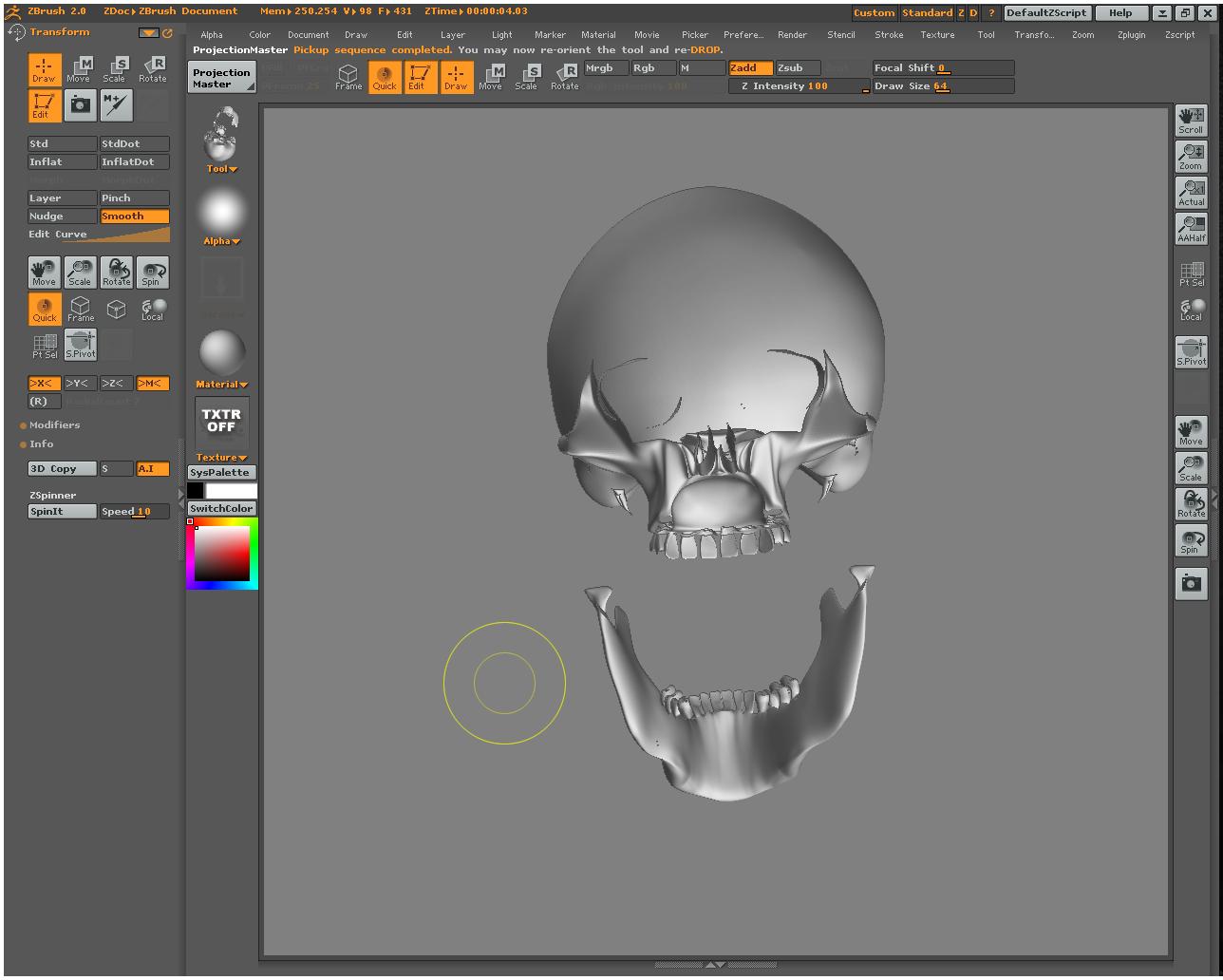Viewport: 1223px width, 980px height.
Task: Click the Projection Master button
Action: click(221, 77)
